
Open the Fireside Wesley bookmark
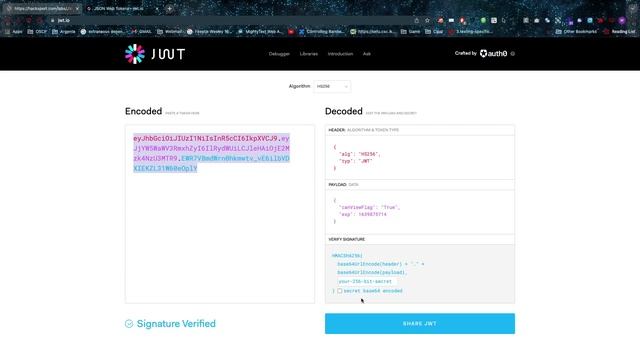coord(209,31)
